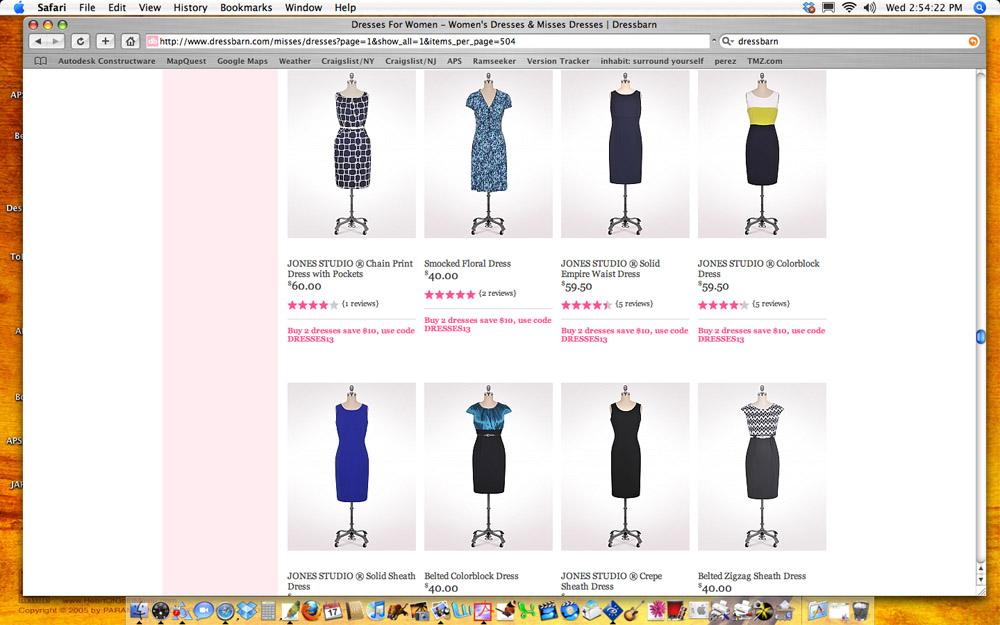1000x625 pixels.
Task: Open Spotlight in the menu bar
Action: [980, 8]
